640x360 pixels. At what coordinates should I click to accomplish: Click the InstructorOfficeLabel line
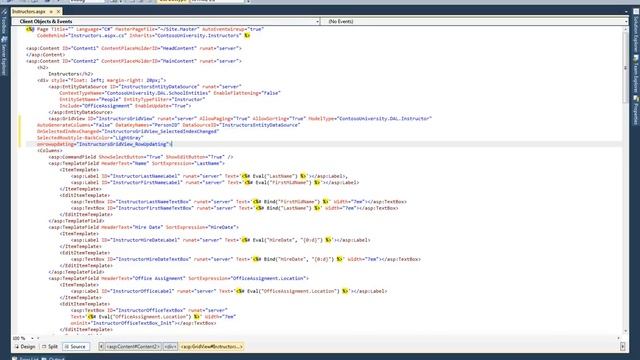click(x=229, y=291)
